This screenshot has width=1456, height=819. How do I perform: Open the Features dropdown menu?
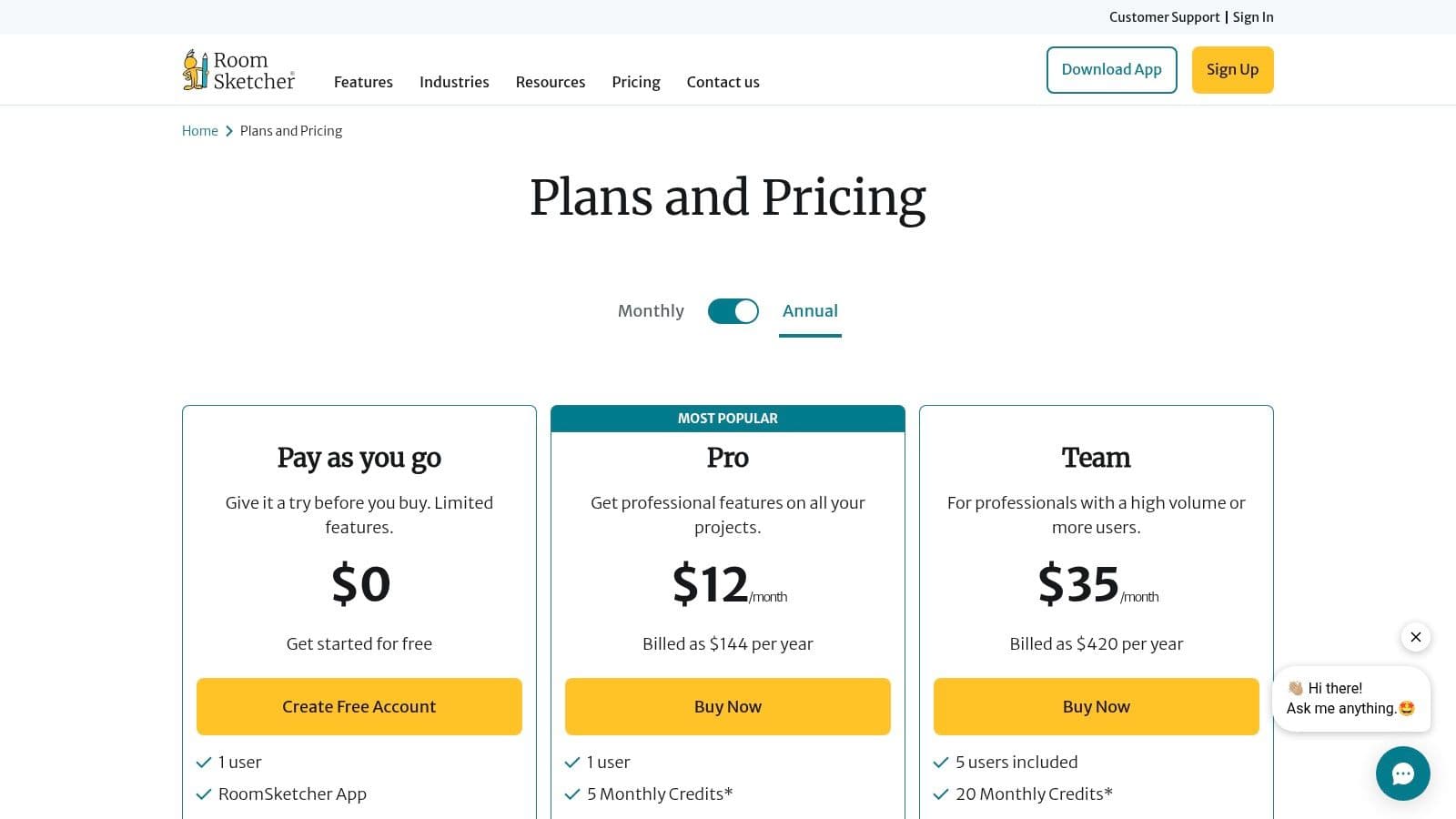click(x=363, y=82)
